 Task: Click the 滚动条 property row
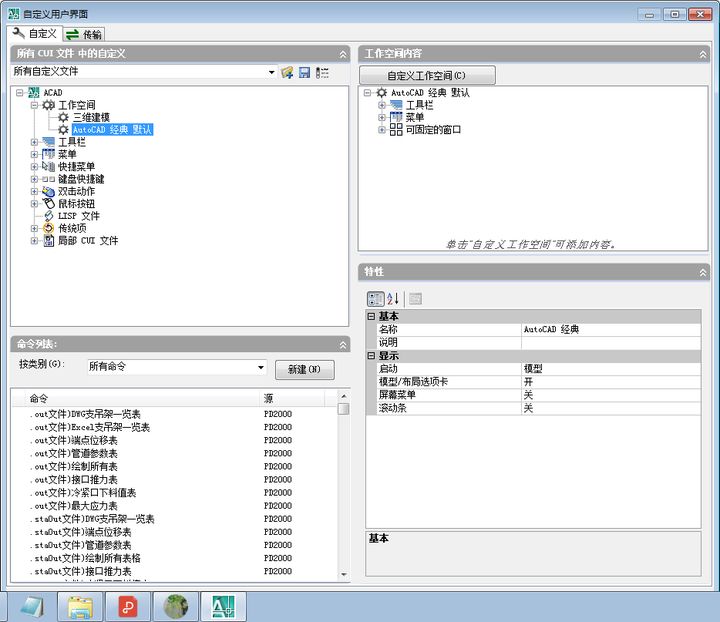point(538,408)
